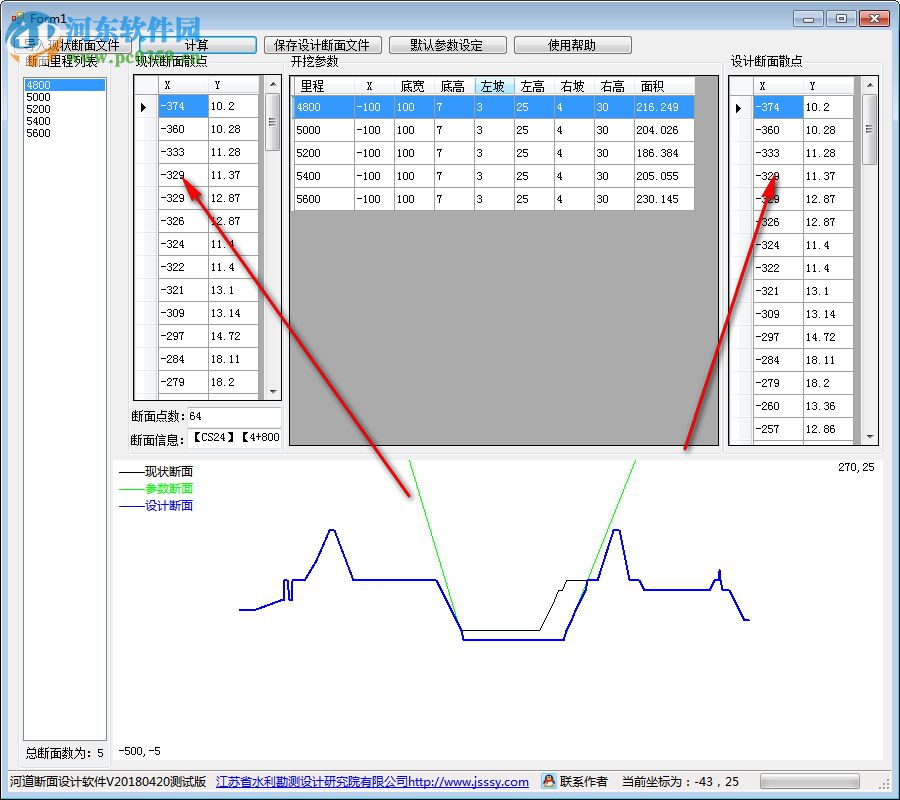Click the 参数断面 legend entry

pyautogui.click(x=156, y=489)
